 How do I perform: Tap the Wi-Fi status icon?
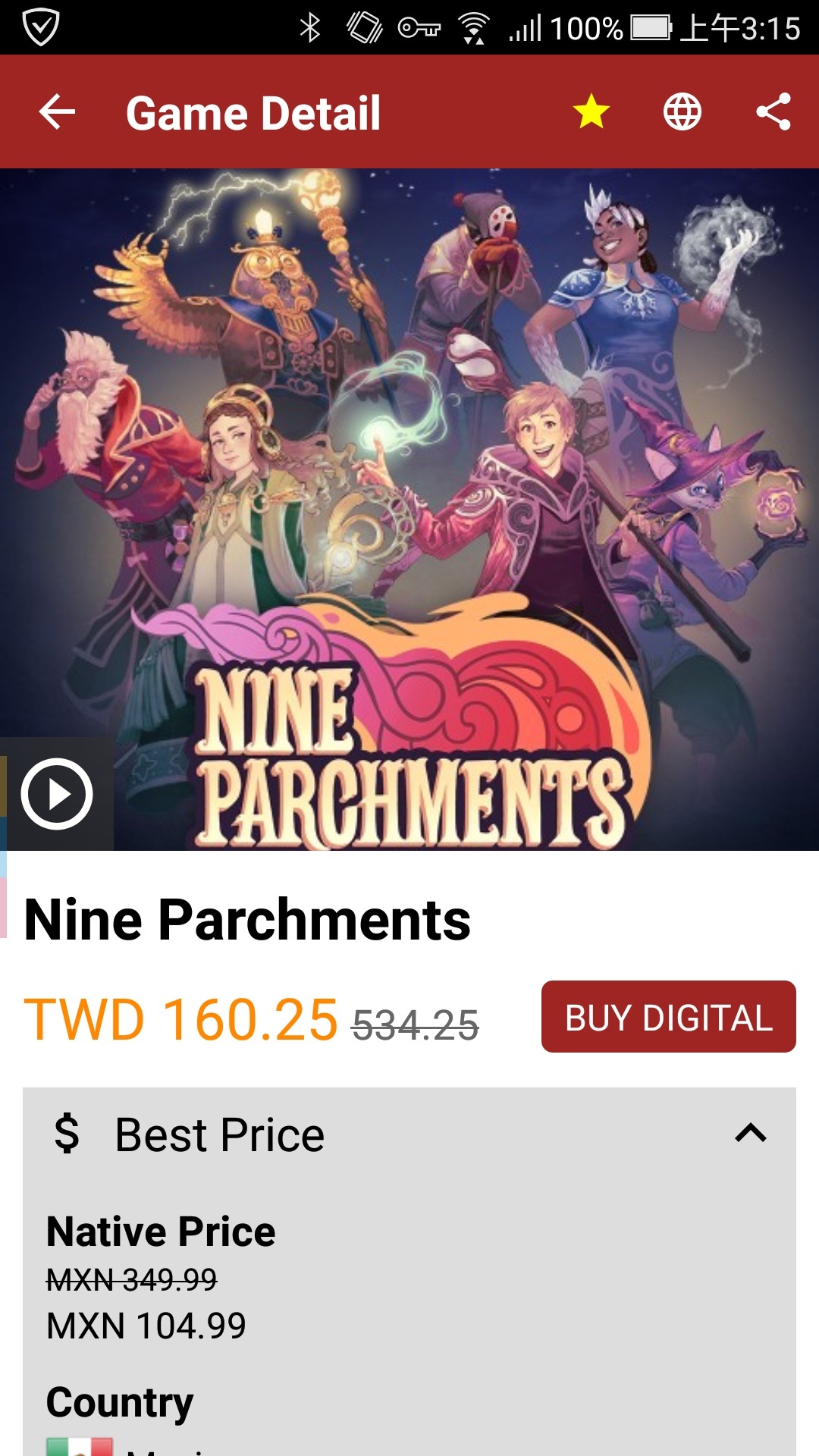(x=474, y=29)
